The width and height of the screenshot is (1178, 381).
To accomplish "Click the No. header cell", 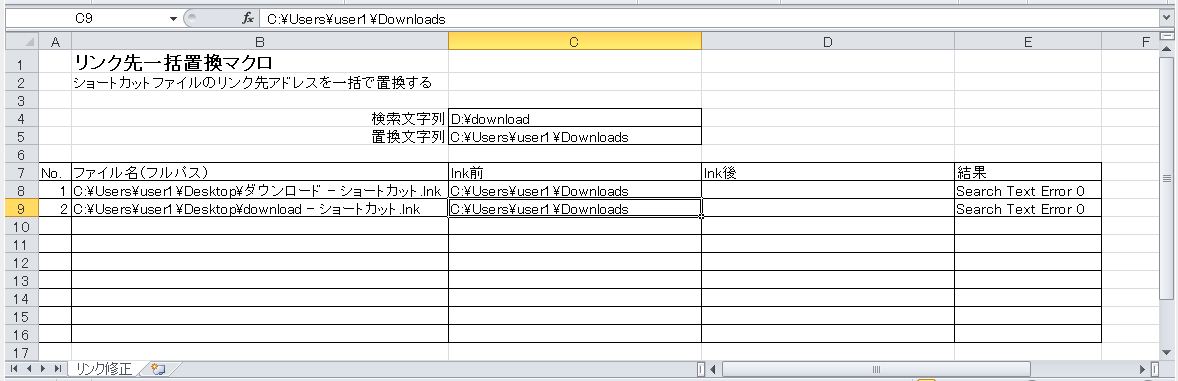I will [x=55, y=172].
